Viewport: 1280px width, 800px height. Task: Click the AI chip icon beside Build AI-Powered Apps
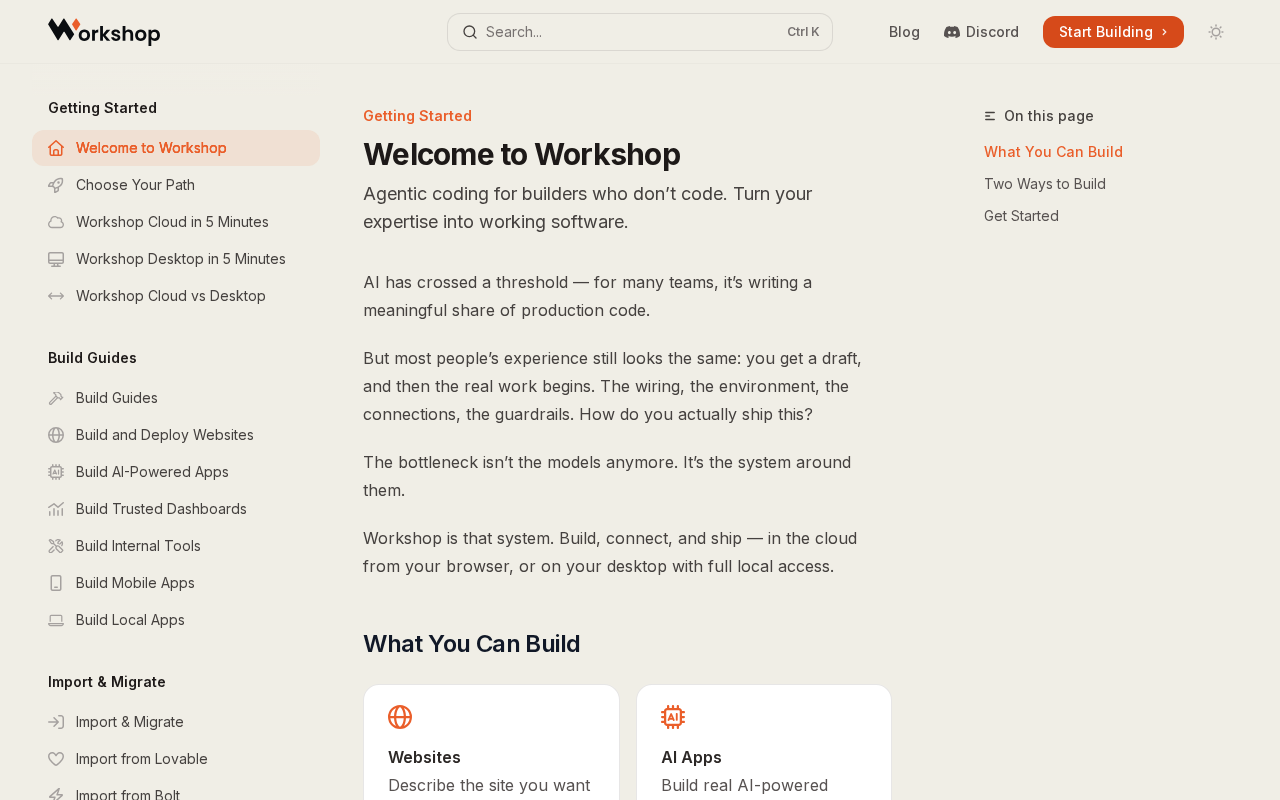56,472
